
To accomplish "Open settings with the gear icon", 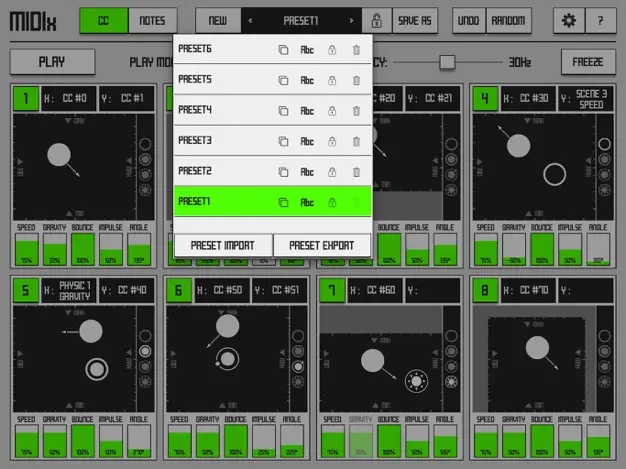I will [569, 20].
